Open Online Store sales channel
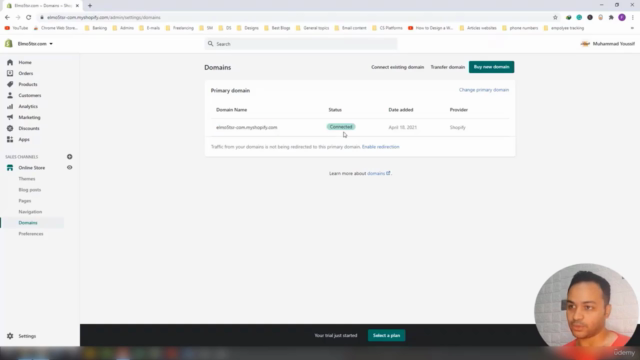The image size is (640, 360). pyautogui.click(x=31, y=168)
